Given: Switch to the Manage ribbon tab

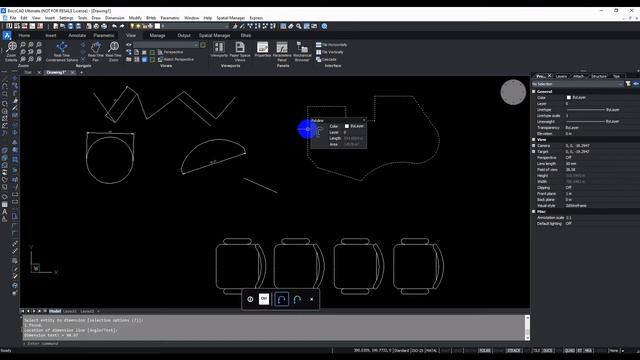Looking at the screenshot, I should [x=157, y=36].
